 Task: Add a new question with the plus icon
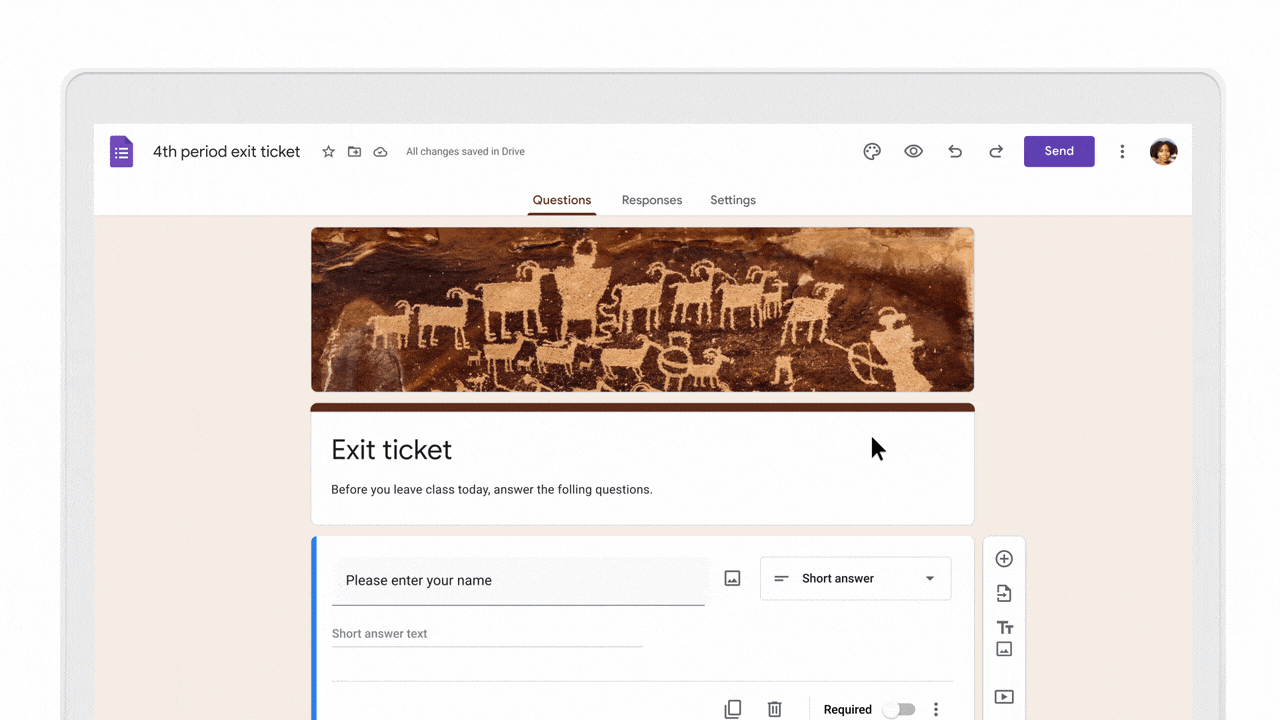[x=1004, y=558]
